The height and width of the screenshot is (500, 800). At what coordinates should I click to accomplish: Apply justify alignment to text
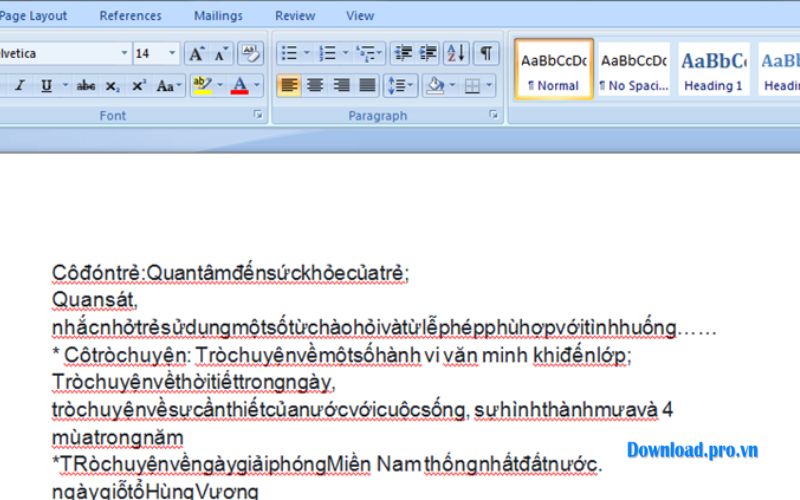point(368,86)
